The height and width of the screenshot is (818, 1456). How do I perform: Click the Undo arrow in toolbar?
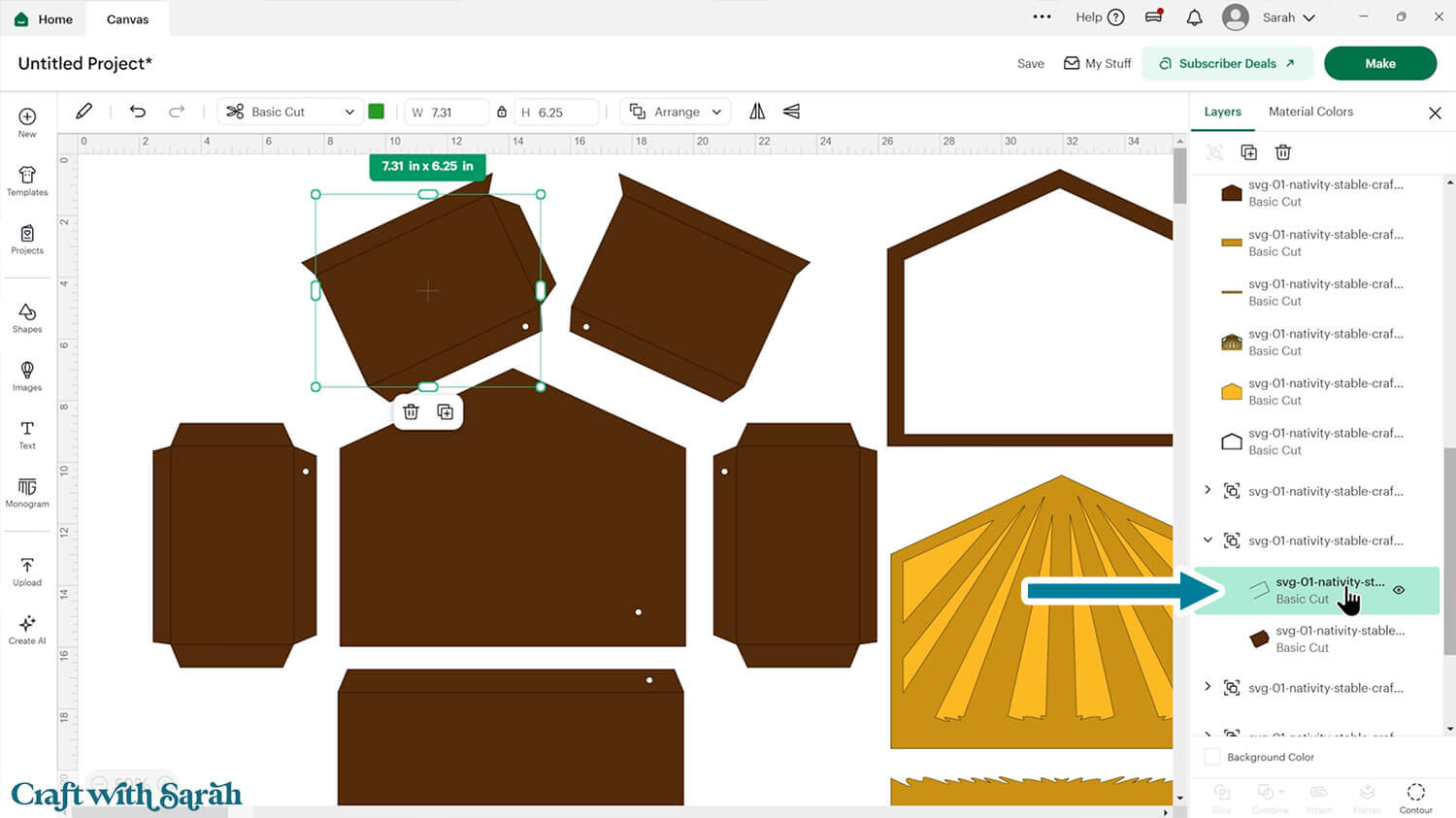[x=138, y=112]
